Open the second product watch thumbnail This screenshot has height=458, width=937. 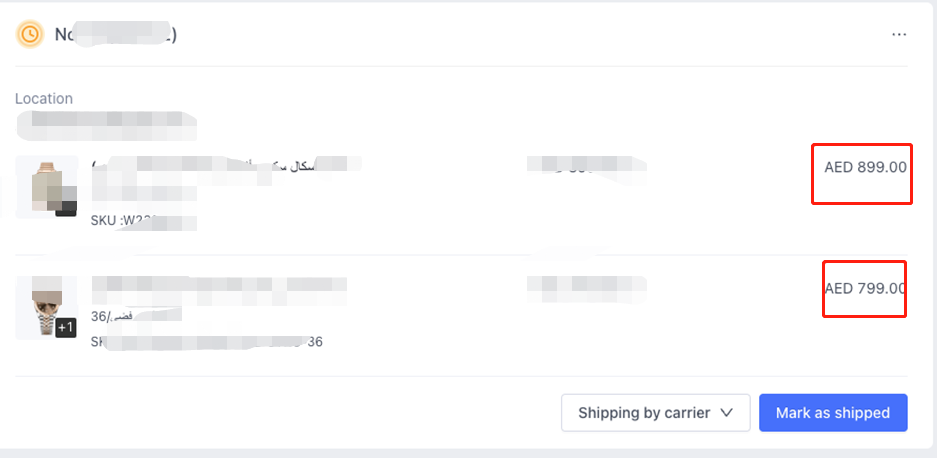point(47,307)
